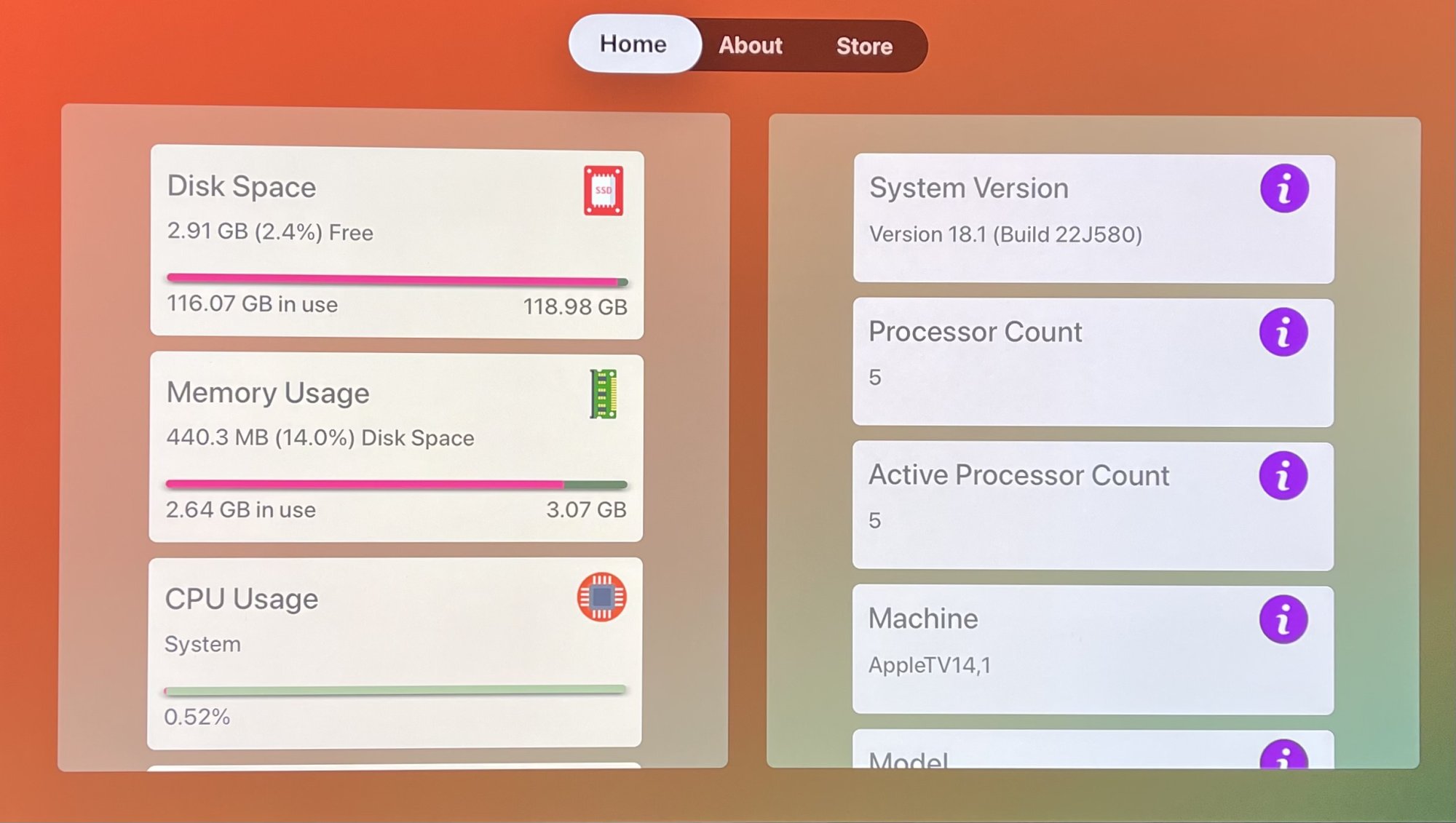Click the green memory RAM chip icon
Image resolution: width=1456 pixels, height=823 pixels.
603,394
